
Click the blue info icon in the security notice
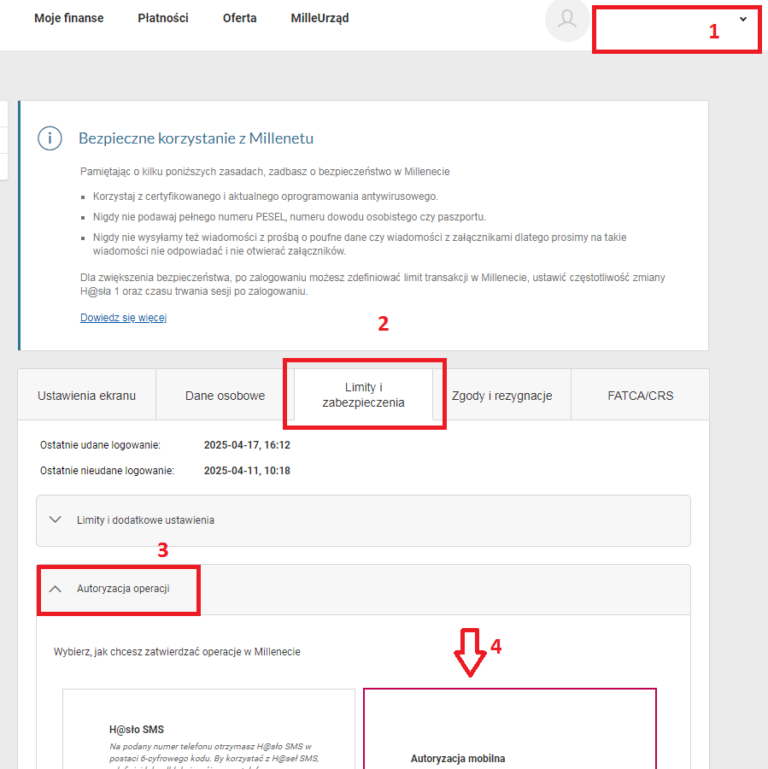click(x=49, y=138)
